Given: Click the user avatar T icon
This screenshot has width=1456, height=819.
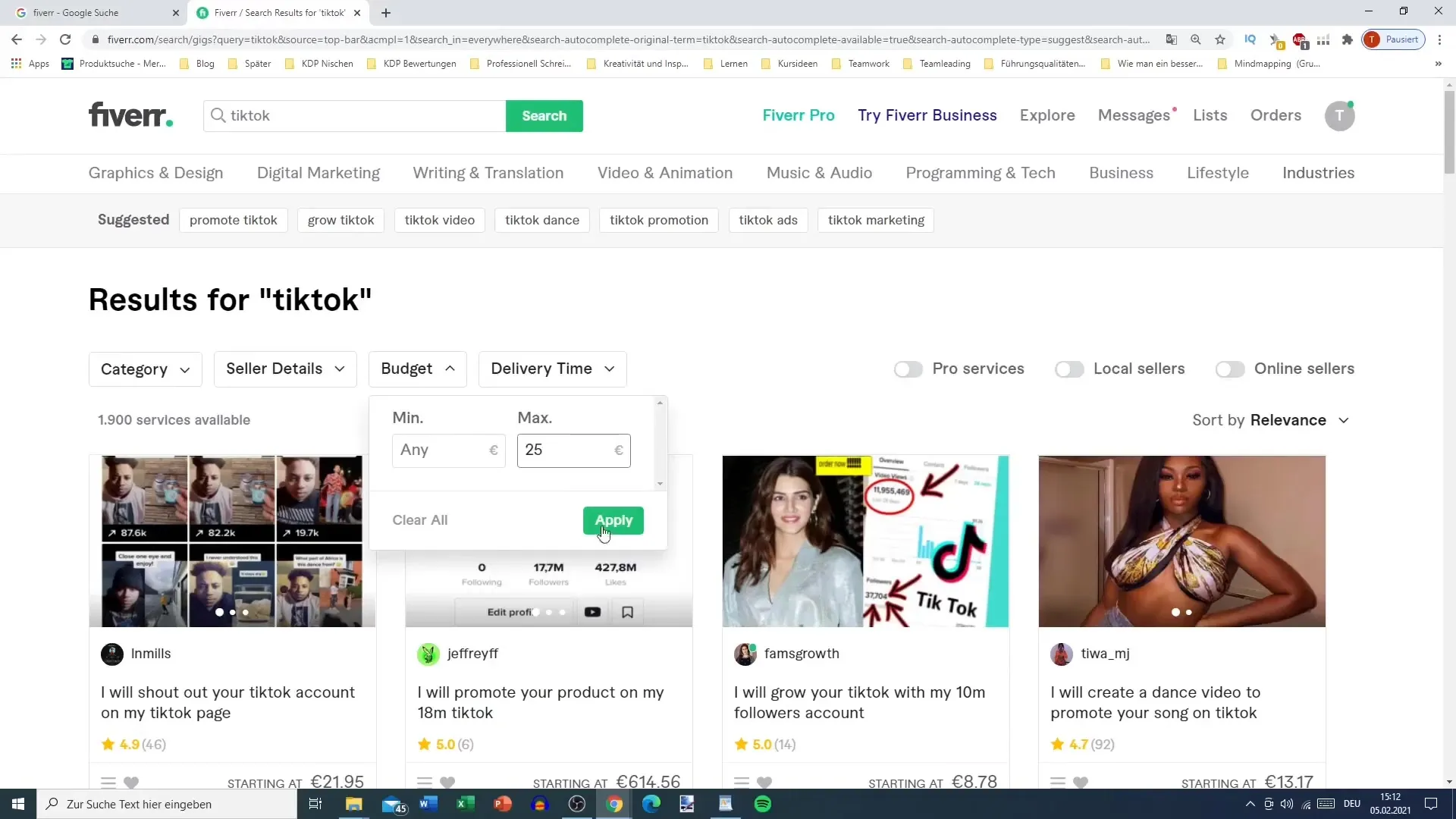Looking at the screenshot, I should click(1339, 116).
